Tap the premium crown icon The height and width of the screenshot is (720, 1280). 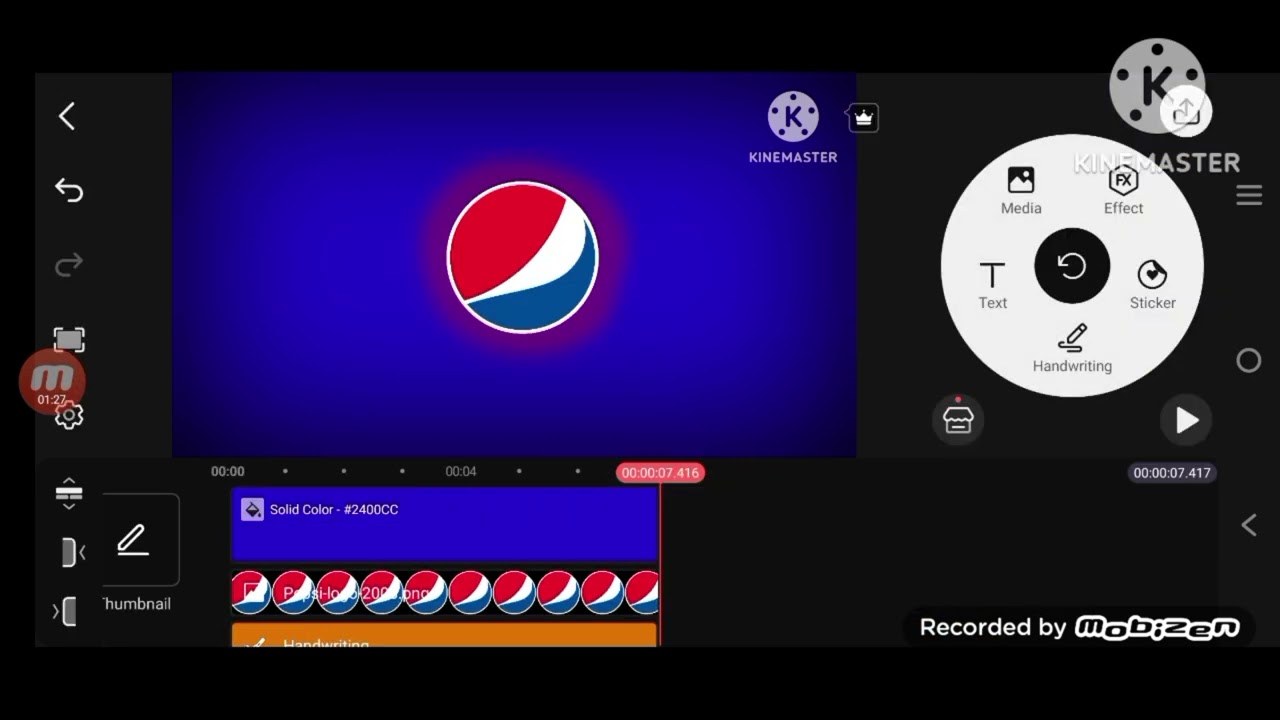click(863, 118)
